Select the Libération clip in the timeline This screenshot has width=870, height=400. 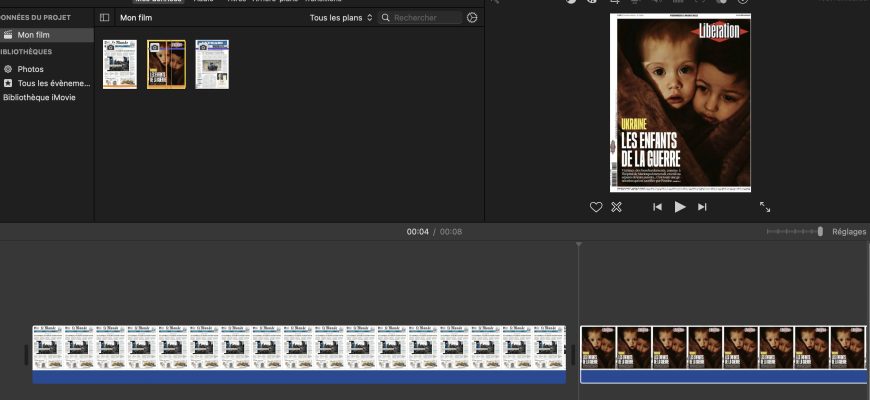click(724, 355)
